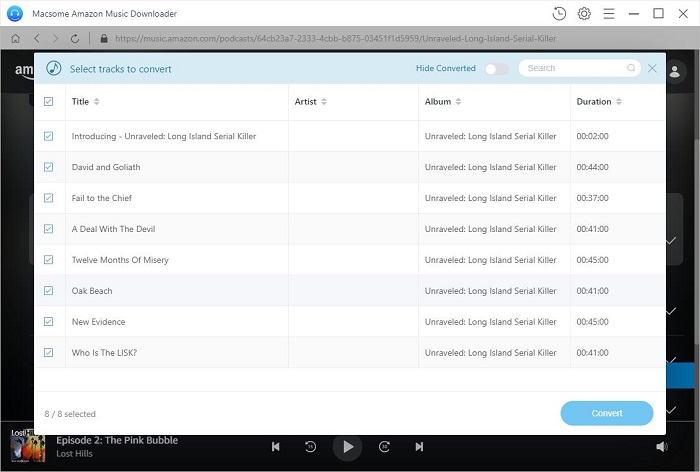Viewport: 700px width, 472px height.
Task: Click the Macsome app logo
Action: click(15, 13)
